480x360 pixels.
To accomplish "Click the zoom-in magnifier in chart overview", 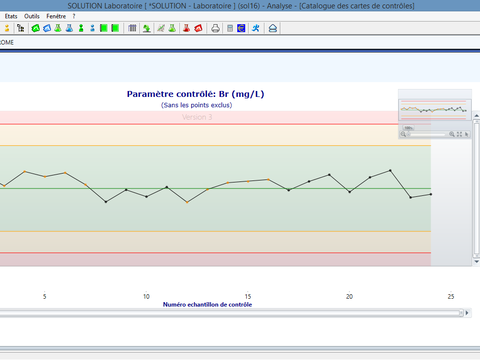I will point(452,134).
